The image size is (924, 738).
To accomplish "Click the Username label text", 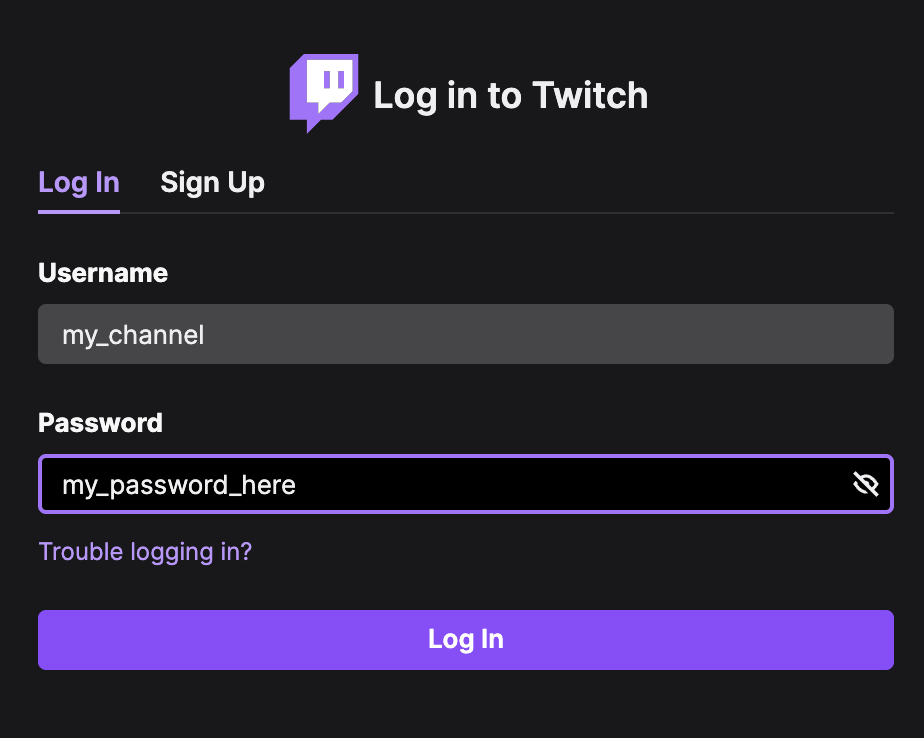I will coord(103,273).
